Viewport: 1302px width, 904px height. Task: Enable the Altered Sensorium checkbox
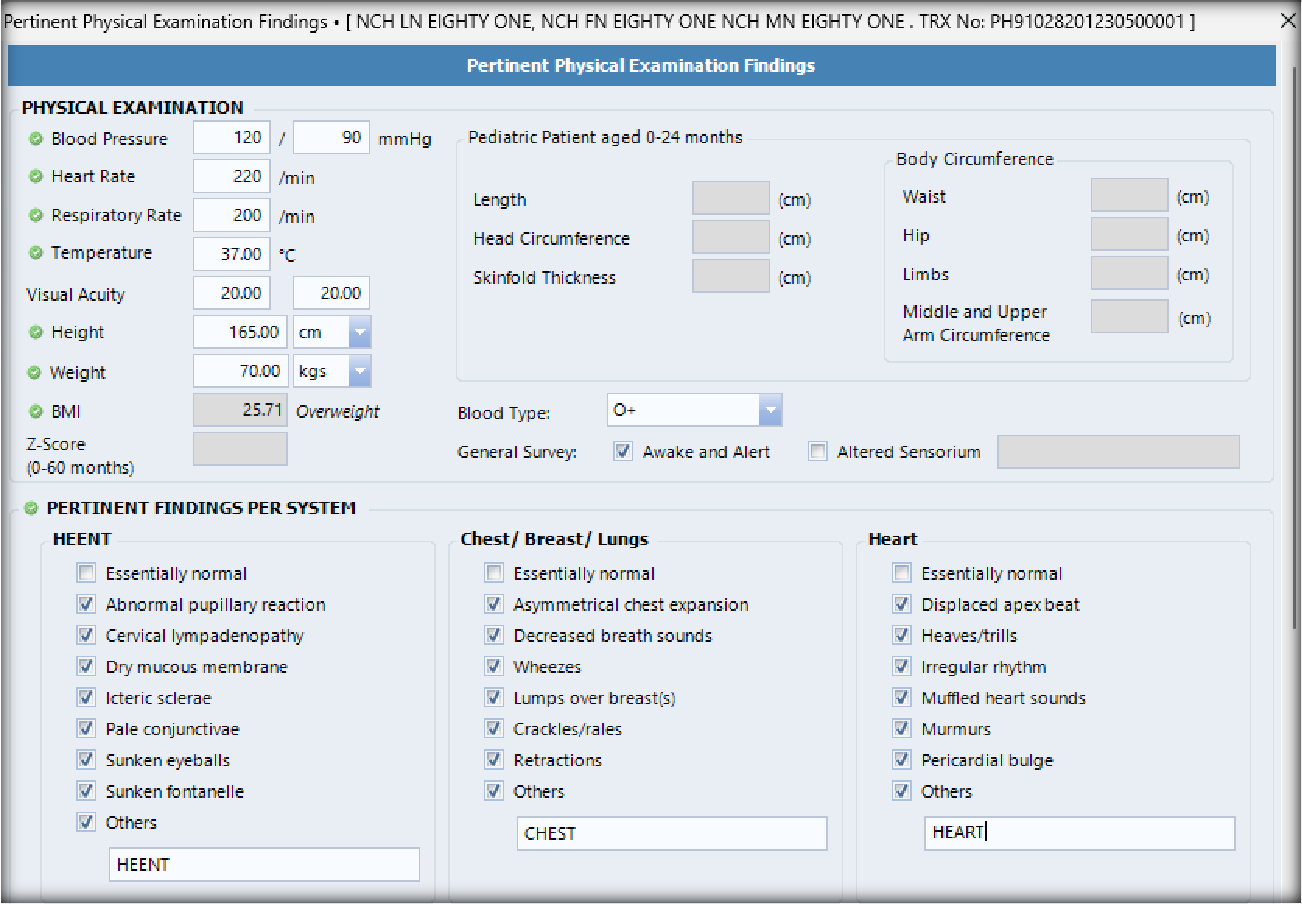[818, 452]
